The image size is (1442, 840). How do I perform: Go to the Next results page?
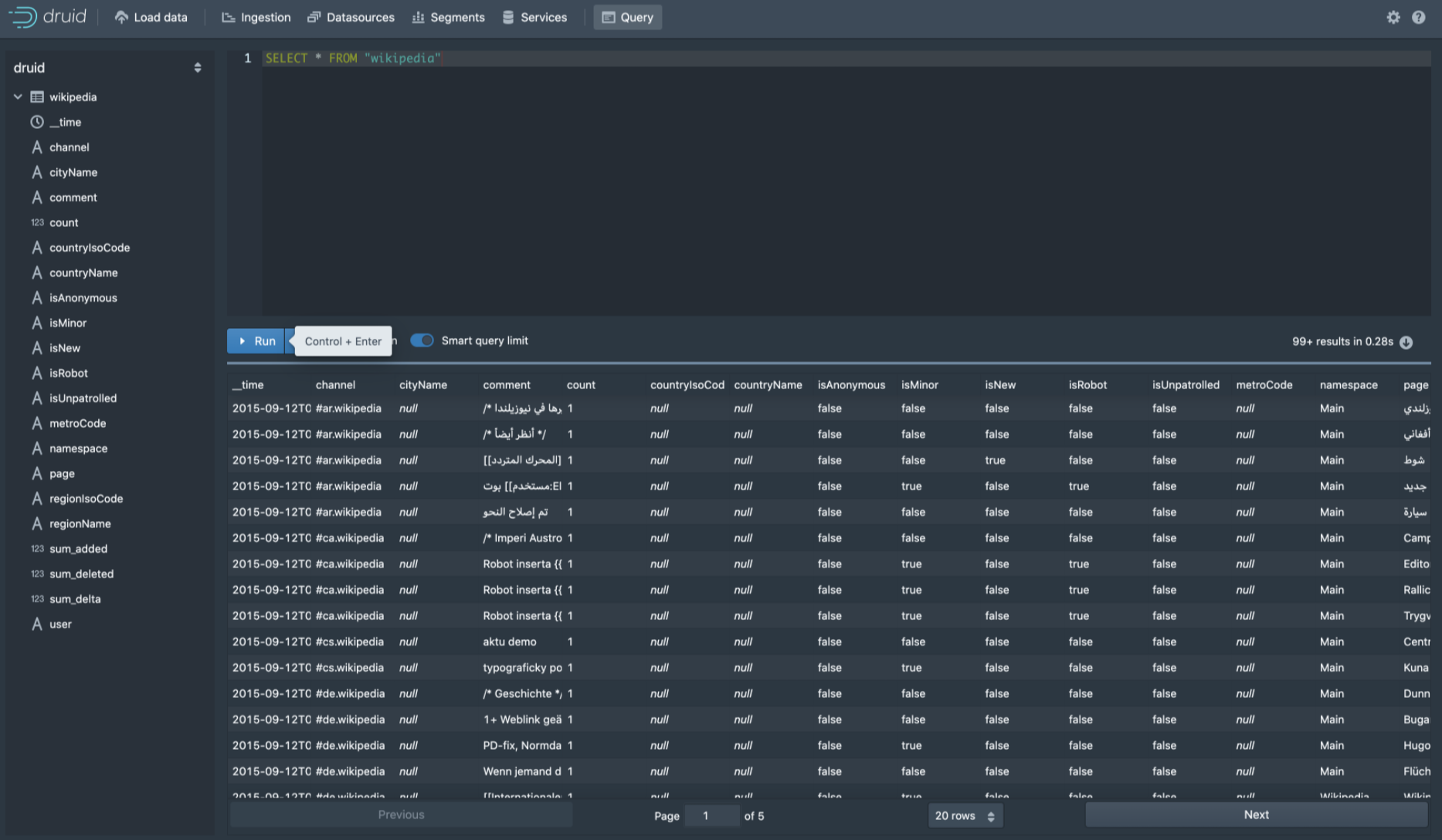point(1257,815)
